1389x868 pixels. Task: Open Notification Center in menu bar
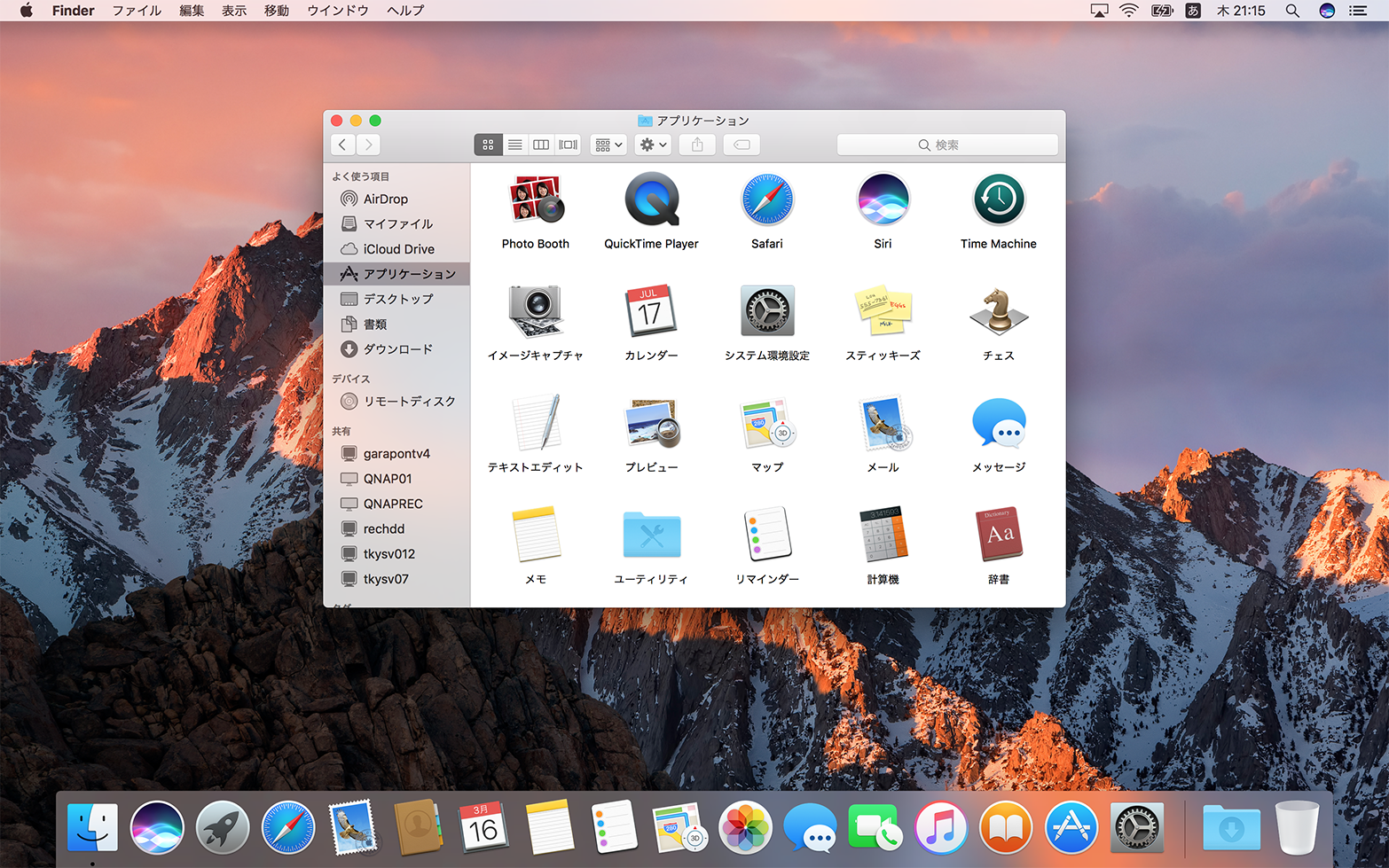1358,11
